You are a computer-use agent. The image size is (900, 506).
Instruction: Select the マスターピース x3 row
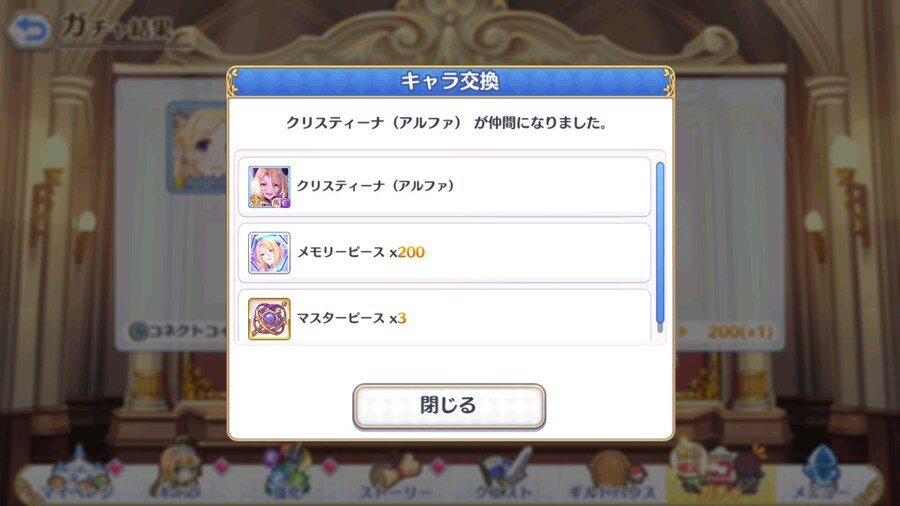coord(444,316)
